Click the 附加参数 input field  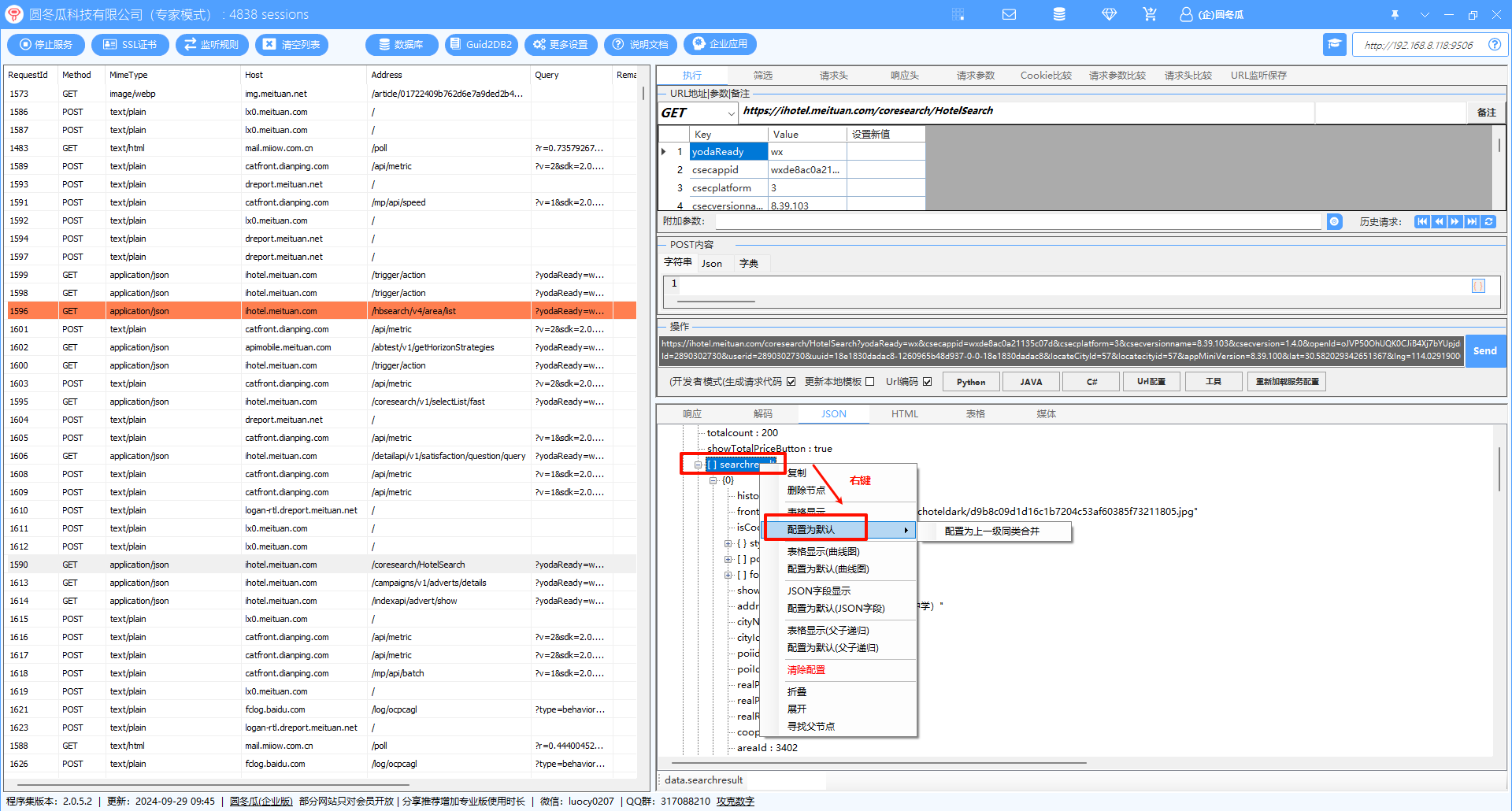[1016, 222]
